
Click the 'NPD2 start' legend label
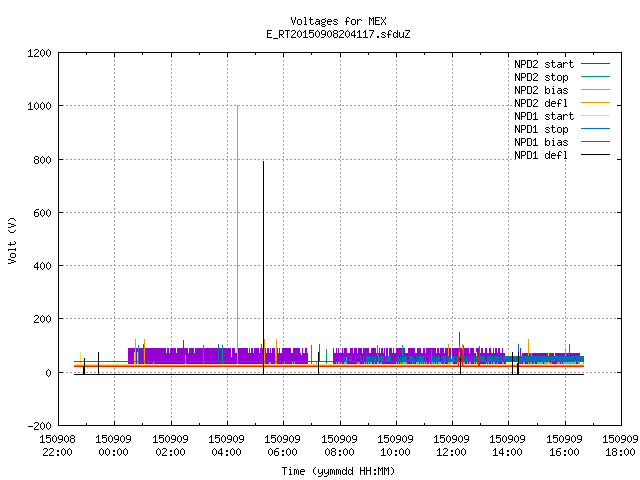coord(544,64)
